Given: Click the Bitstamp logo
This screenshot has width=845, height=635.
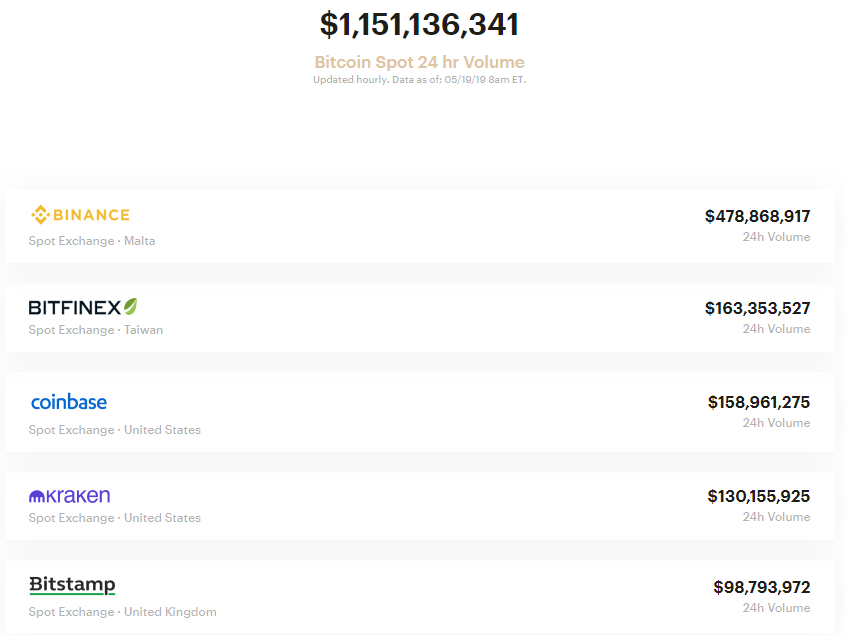Looking at the screenshot, I should point(72,584).
